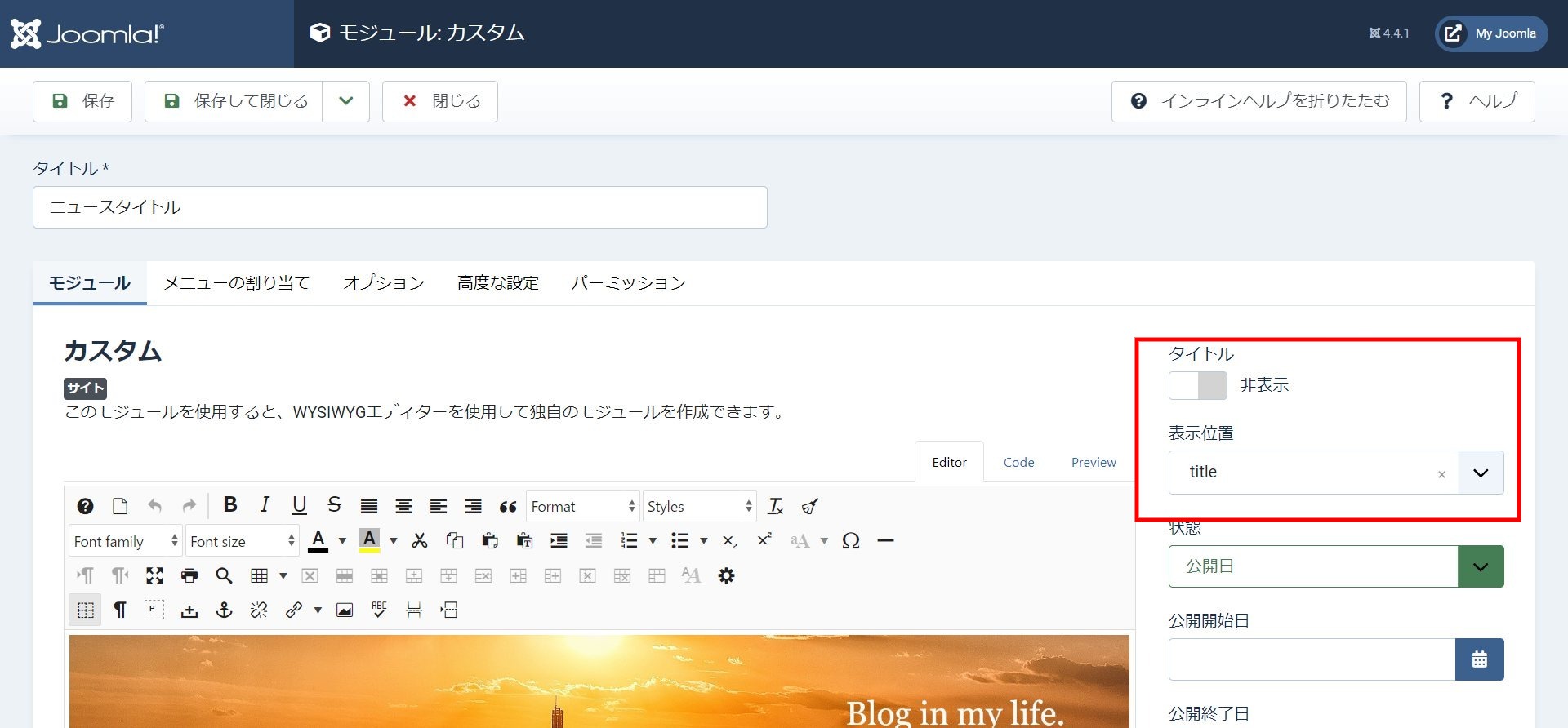
Task: Expand the Font family dropdown
Action: (125, 542)
